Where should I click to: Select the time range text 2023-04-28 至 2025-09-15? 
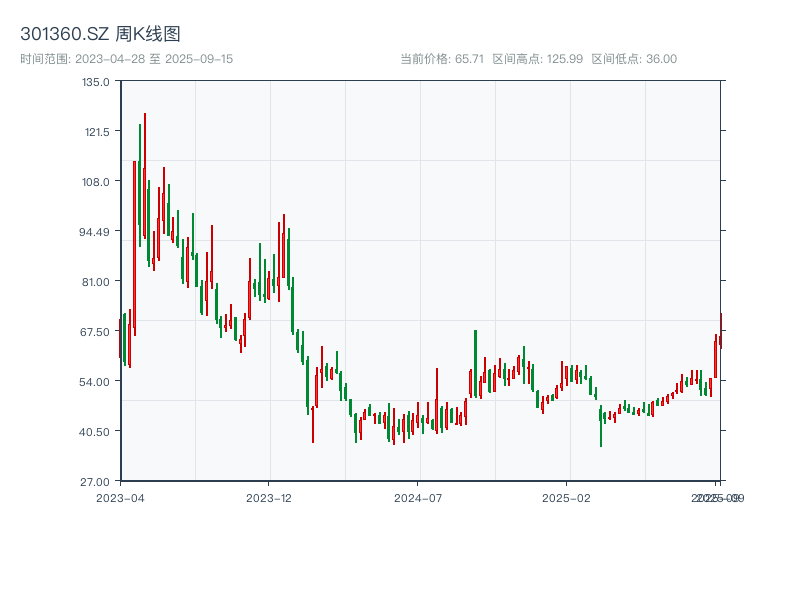pyautogui.click(x=154, y=59)
